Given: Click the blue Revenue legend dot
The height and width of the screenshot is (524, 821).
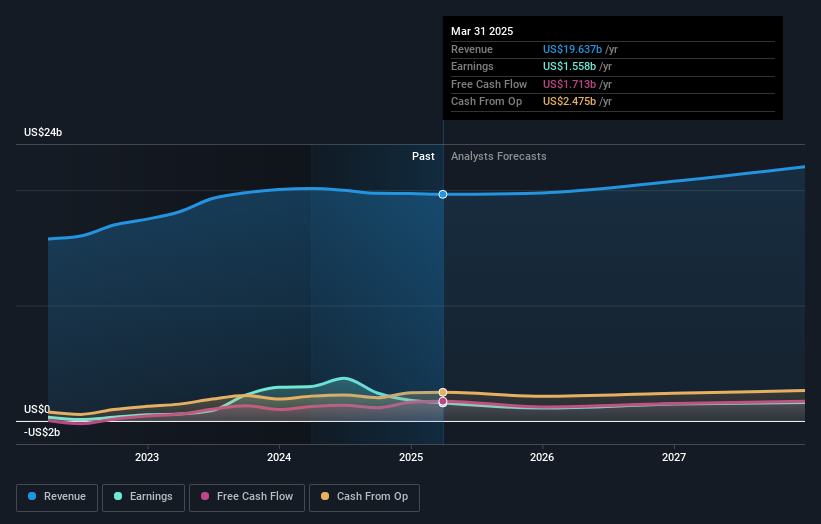Looking at the screenshot, I should tap(32, 496).
